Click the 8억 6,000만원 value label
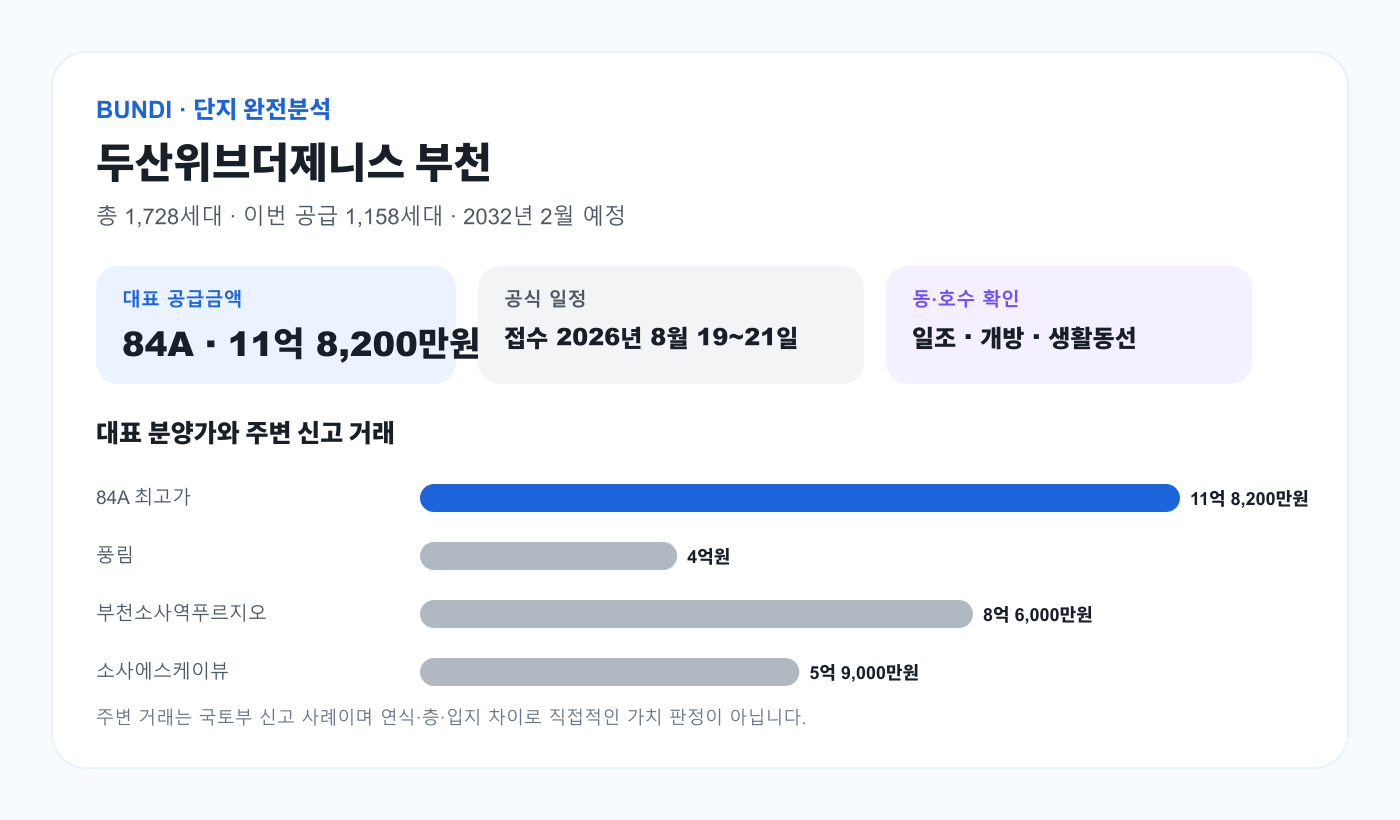The height and width of the screenshot is (820, 1400). [x=1038, y=615]
